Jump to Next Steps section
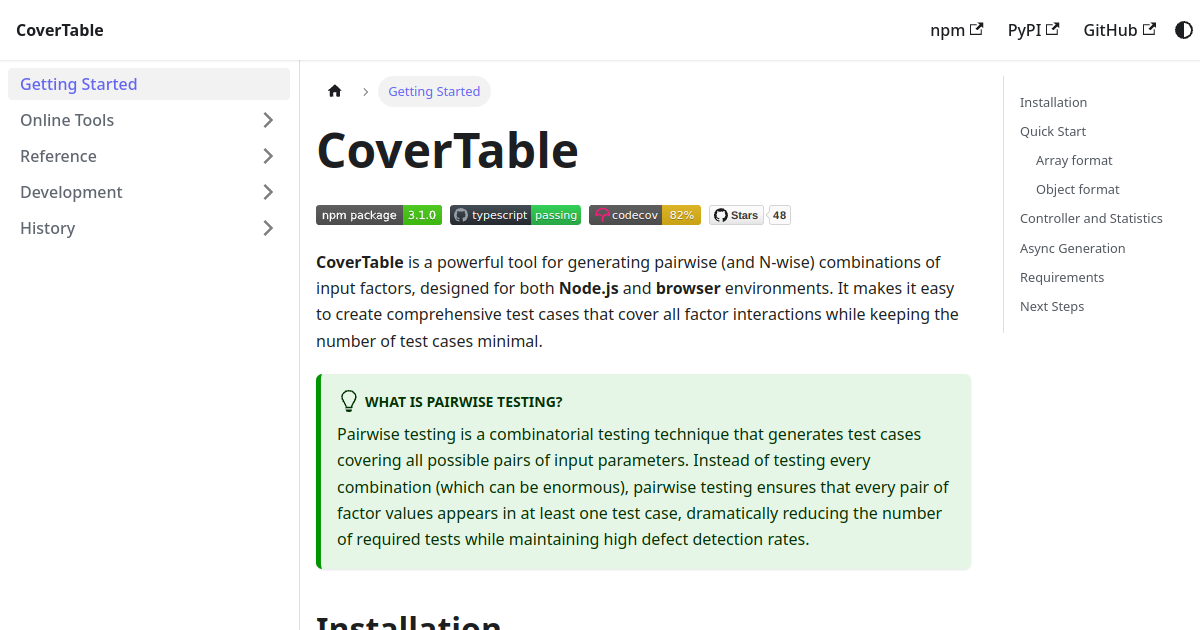 pos(1052,306)
